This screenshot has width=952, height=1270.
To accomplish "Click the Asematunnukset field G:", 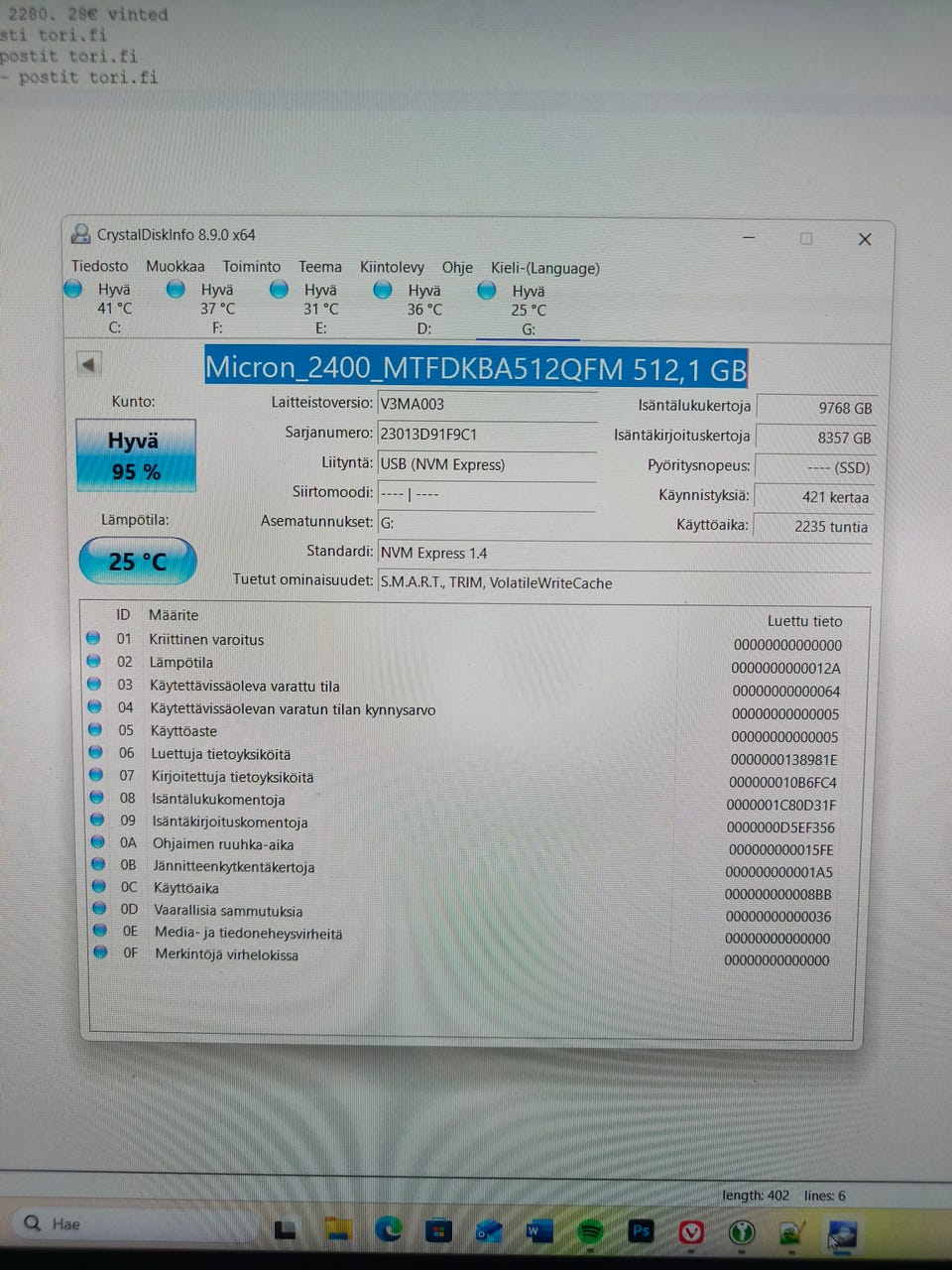I will coord(487,523).
